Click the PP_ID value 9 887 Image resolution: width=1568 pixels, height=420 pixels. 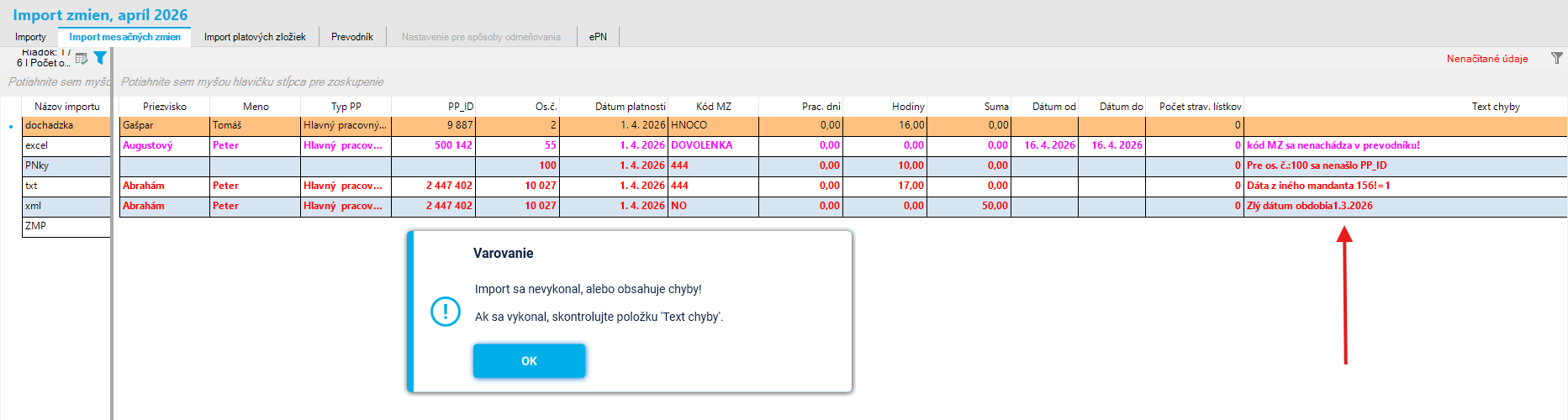(434, 125)
